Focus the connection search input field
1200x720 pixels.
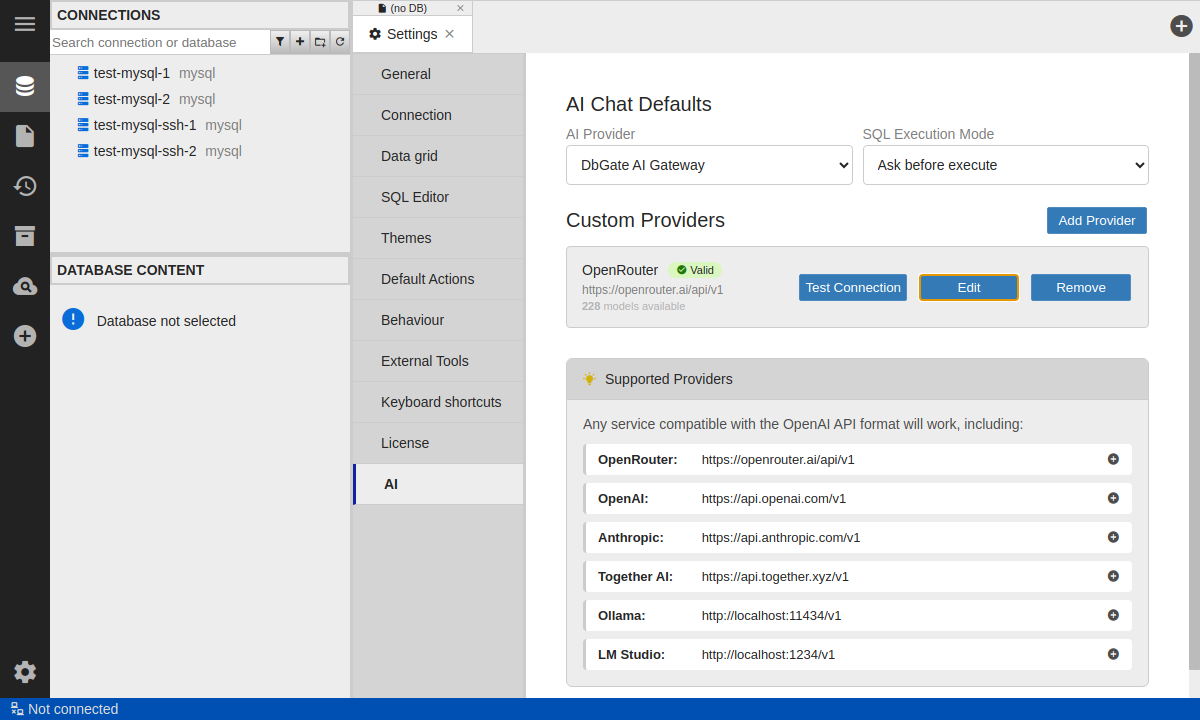point(160,42)
